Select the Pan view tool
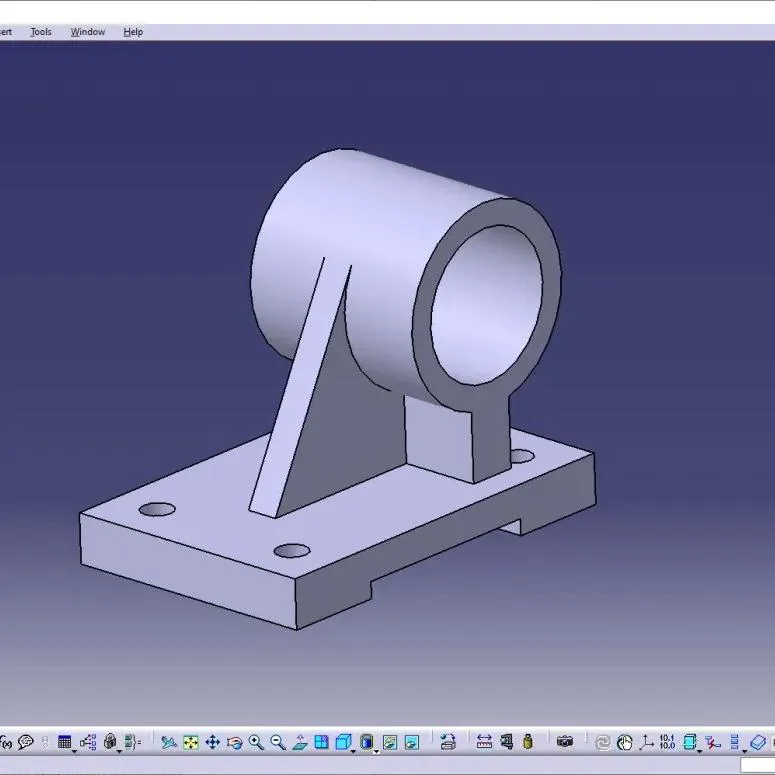This screenshot has height=775, width=775. (213, 742)
